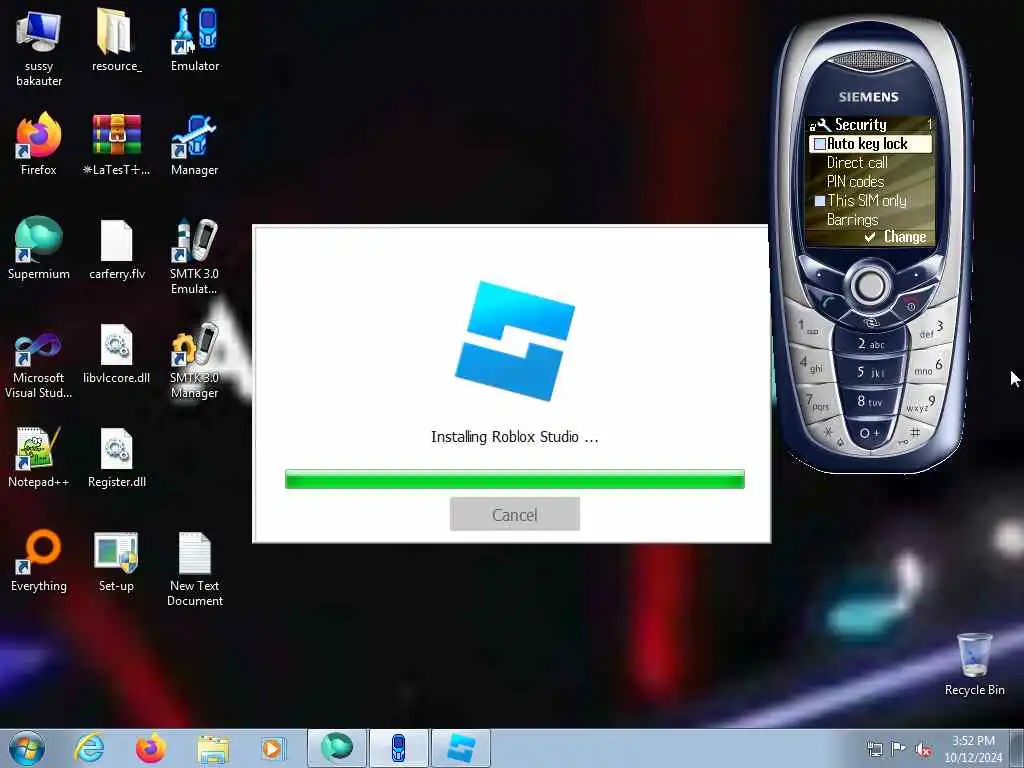
Task: Click the Roblox Studio logo in installer
Action: [x=515, y=340]
